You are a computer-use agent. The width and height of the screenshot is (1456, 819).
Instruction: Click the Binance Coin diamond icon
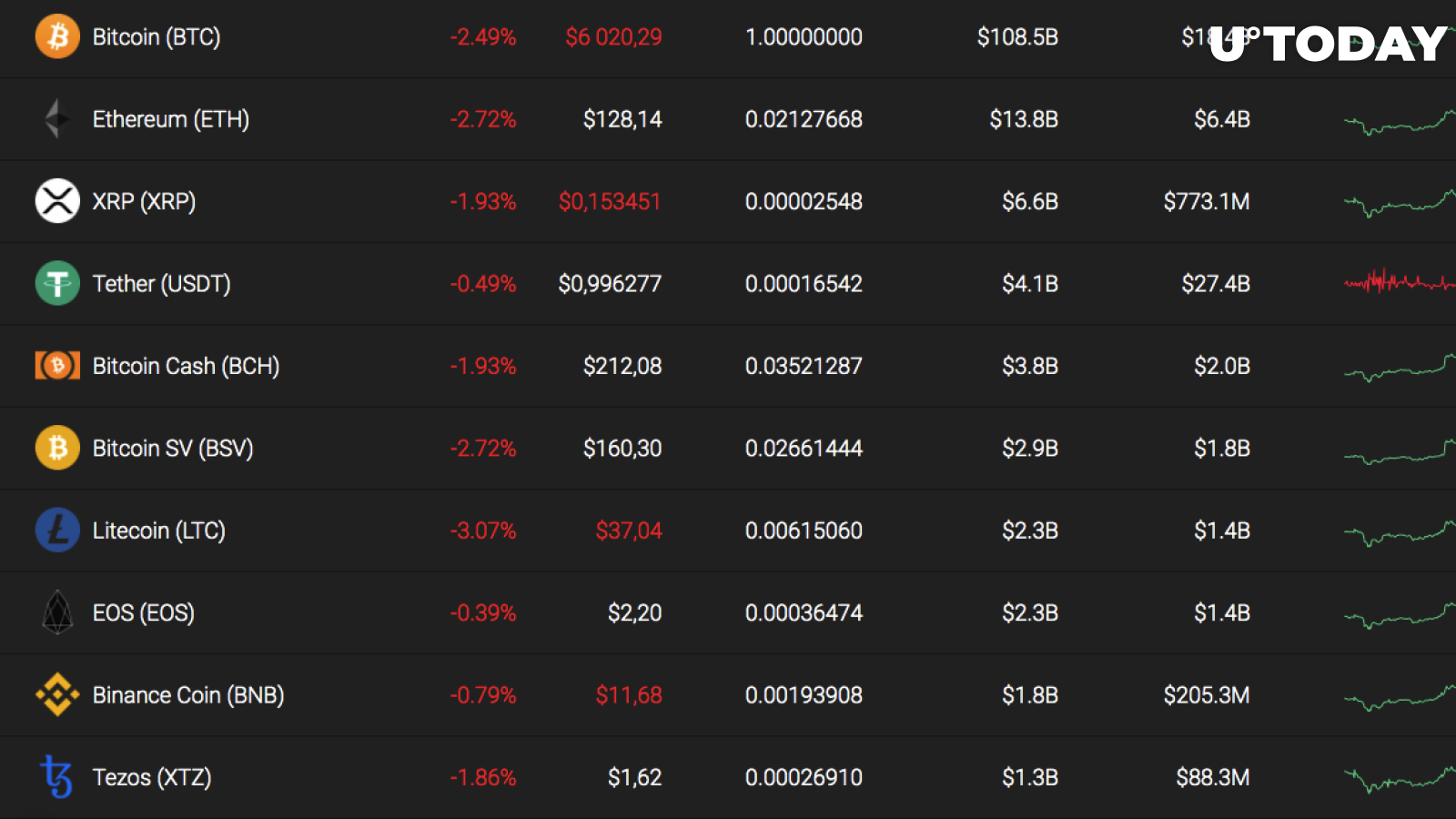(x=57, y=694)
